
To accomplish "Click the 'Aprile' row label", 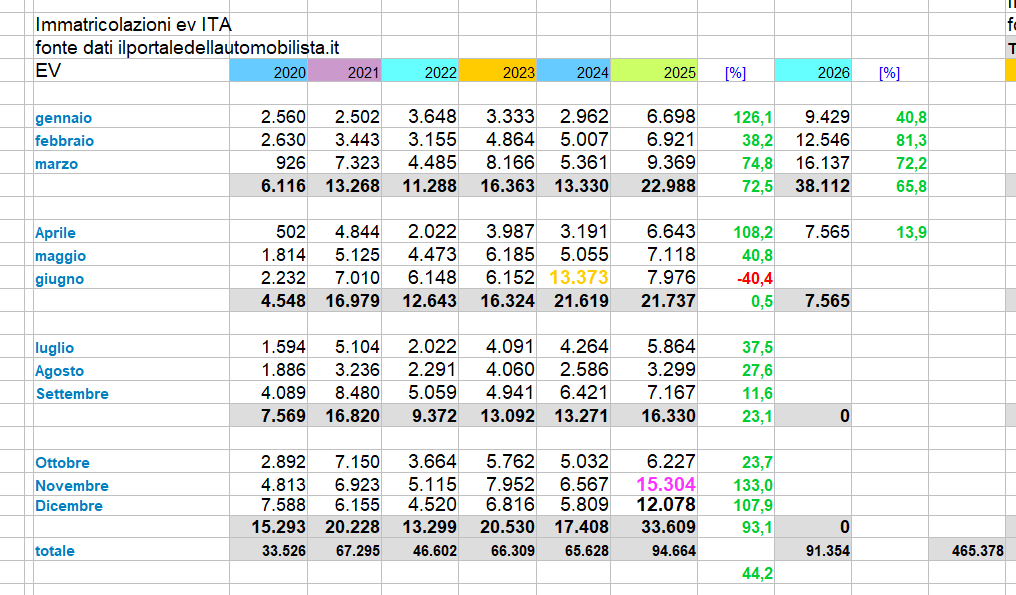I will [55, 233].
